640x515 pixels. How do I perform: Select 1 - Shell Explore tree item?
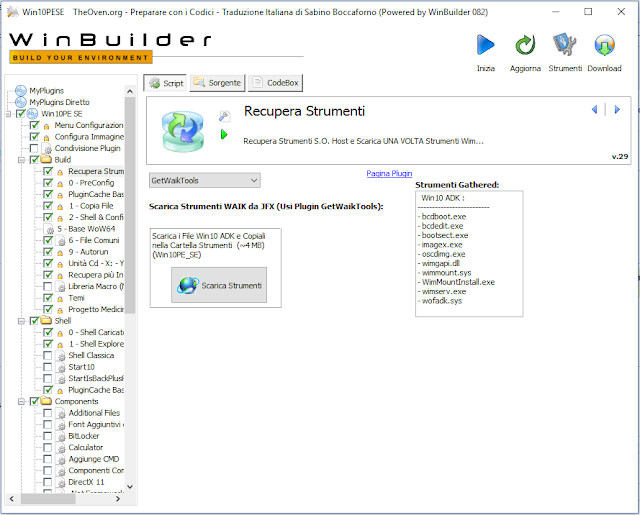pyautogui.click(x=96, y=344)
